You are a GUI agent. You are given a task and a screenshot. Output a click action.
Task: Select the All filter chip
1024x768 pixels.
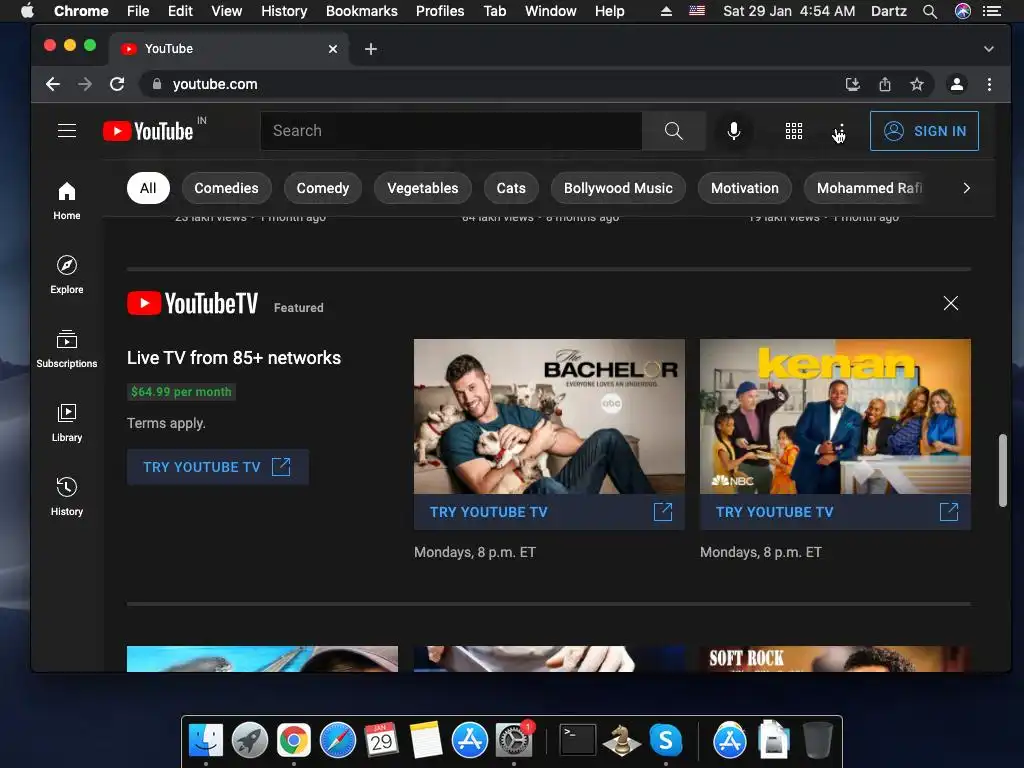[x=148, y=188]
